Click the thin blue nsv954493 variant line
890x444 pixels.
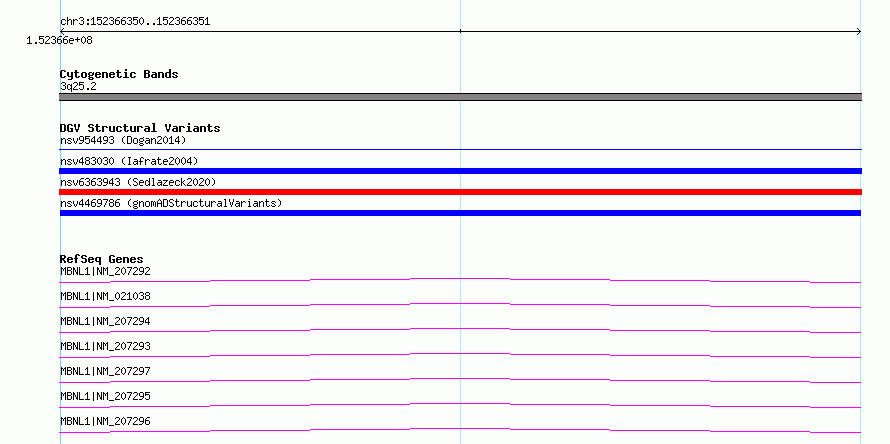click(x=460, y=149)
